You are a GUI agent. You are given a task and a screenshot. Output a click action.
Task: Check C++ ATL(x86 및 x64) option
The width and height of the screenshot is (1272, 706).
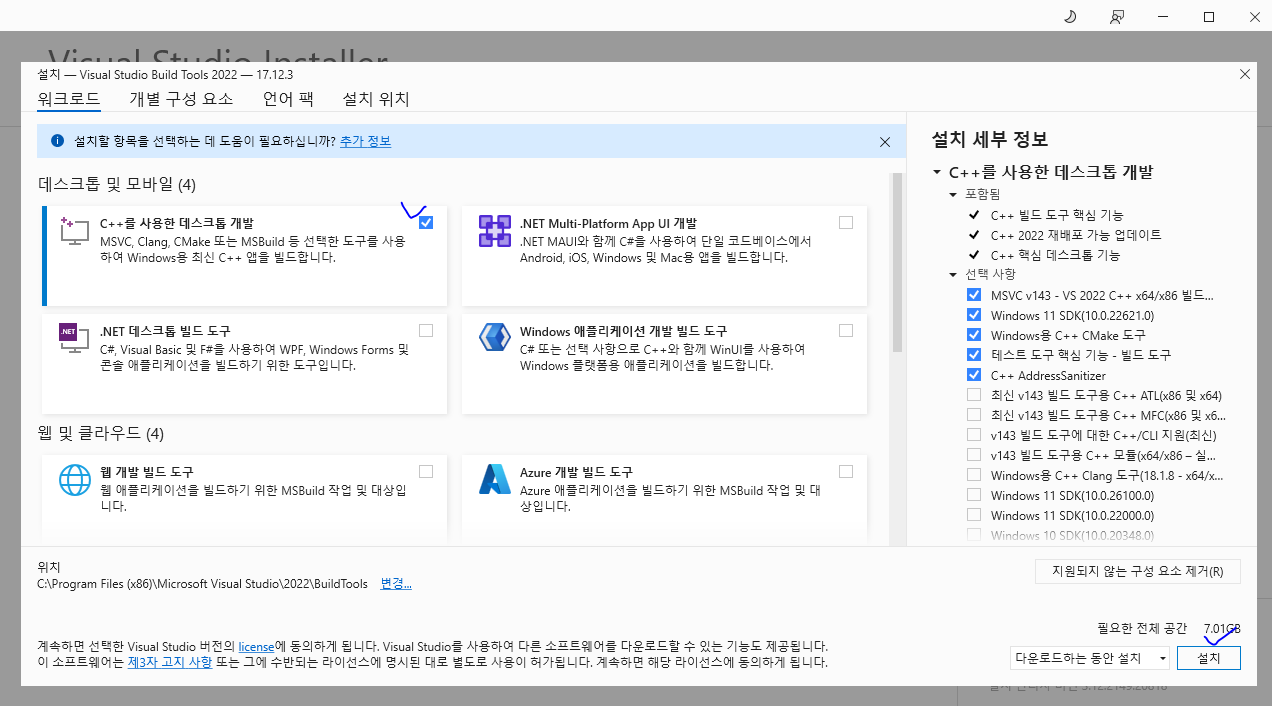pos(974,395)
